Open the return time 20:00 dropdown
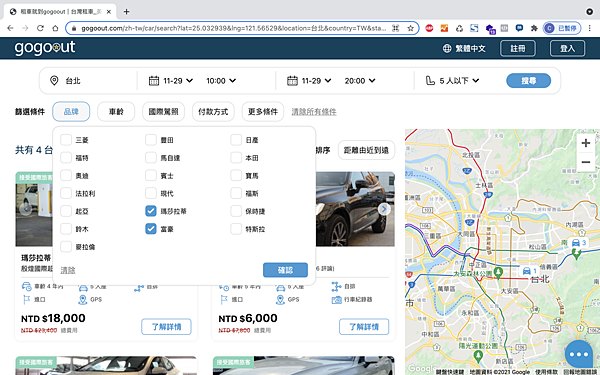Screen dimensions: 600x375 [x=360, y=81]
